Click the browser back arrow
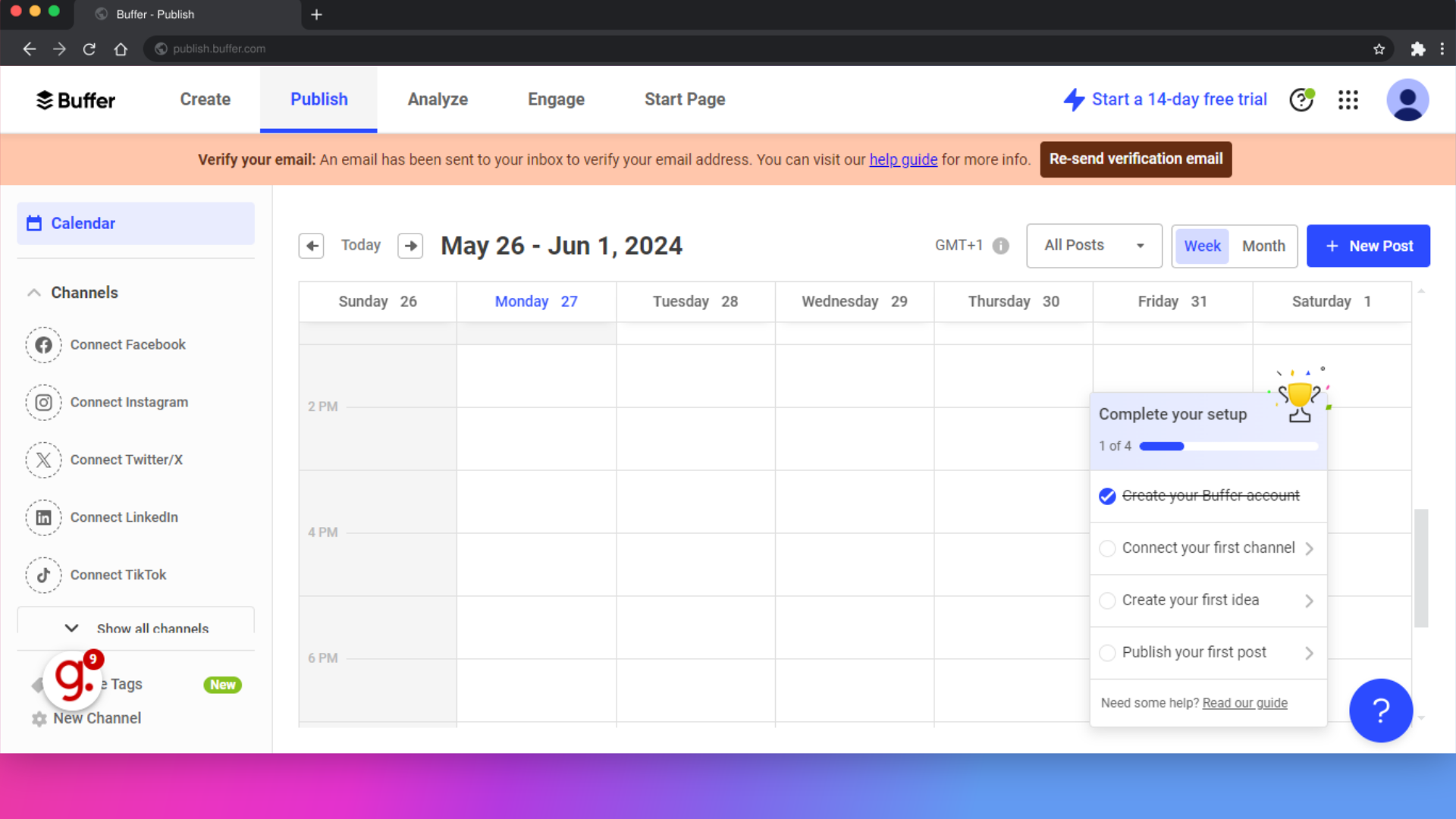Image resolution: width=1456 pixels, height=819 pixels. point(30,49)
